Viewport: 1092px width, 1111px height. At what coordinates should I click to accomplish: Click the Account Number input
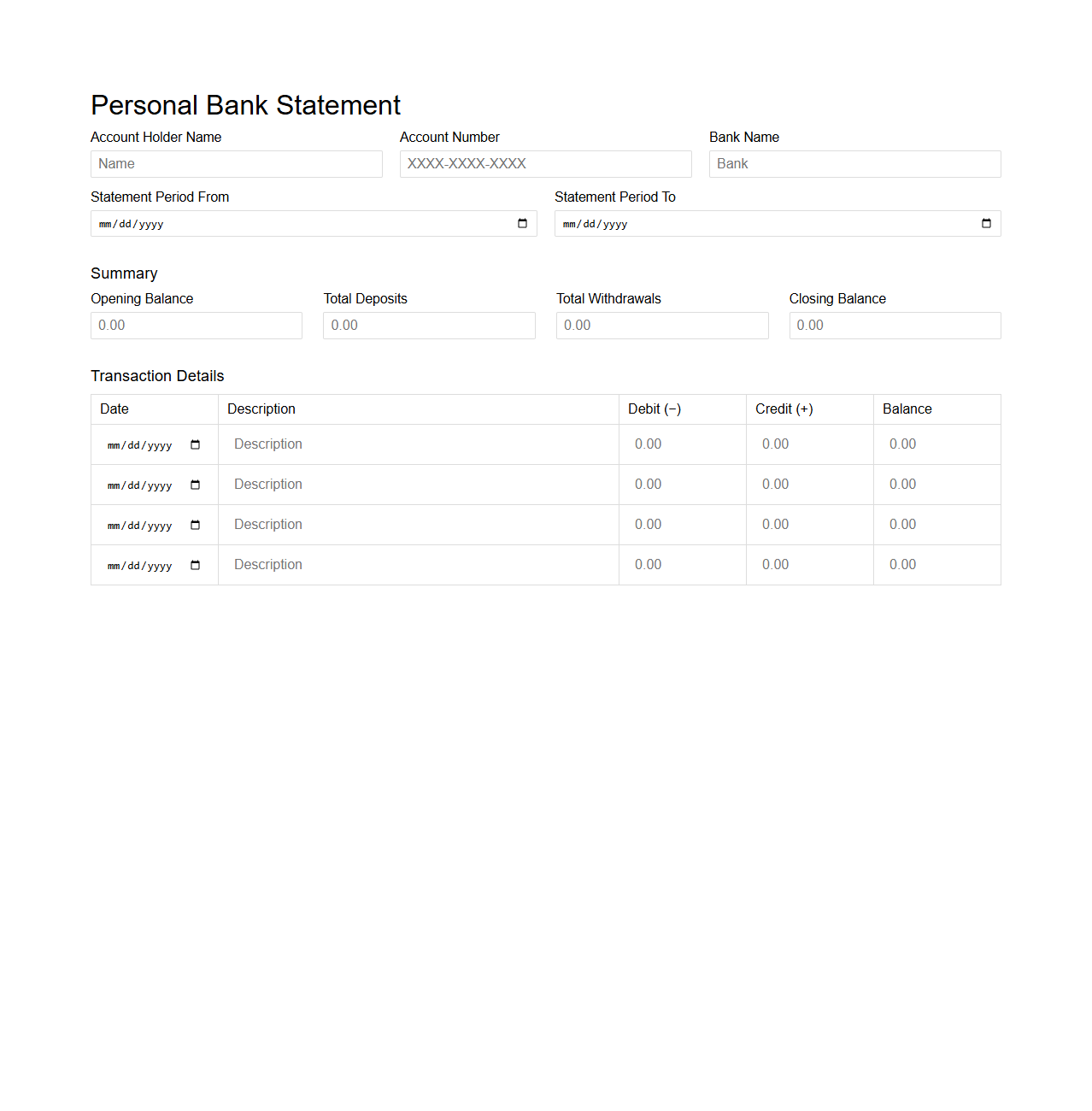pos(545,163)
